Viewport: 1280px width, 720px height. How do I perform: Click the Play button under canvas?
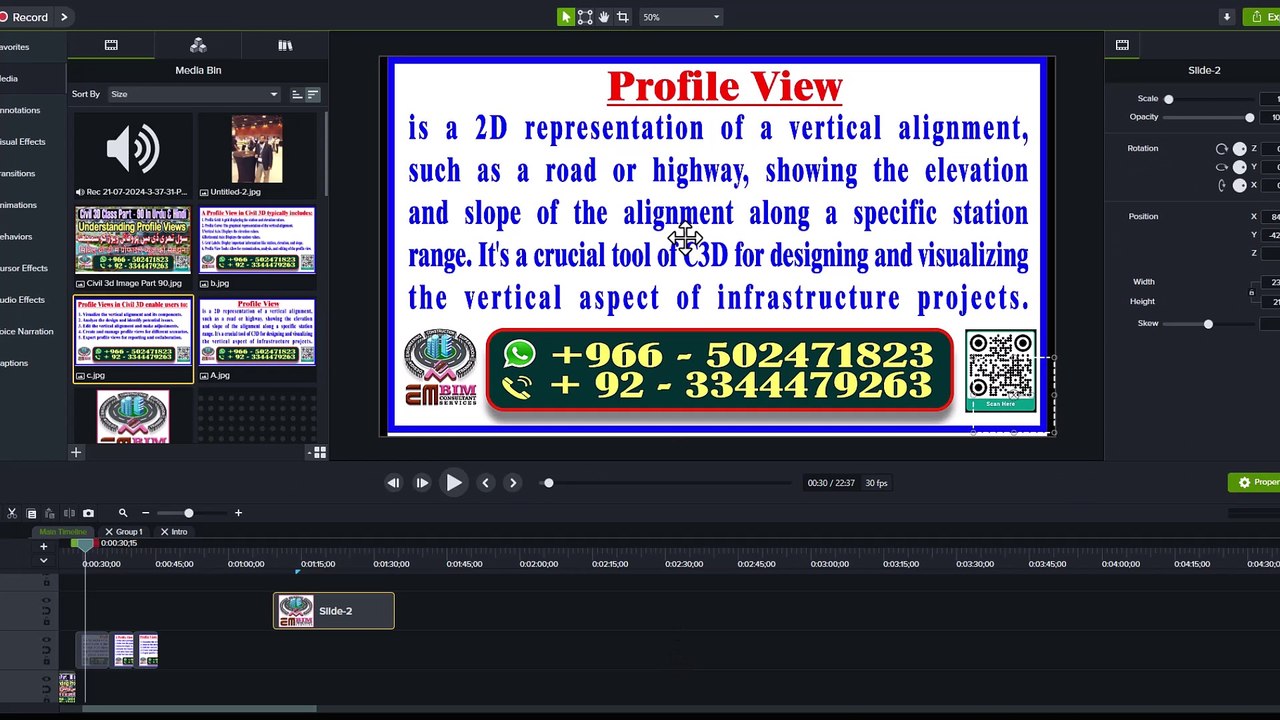(x=453, y=483)
